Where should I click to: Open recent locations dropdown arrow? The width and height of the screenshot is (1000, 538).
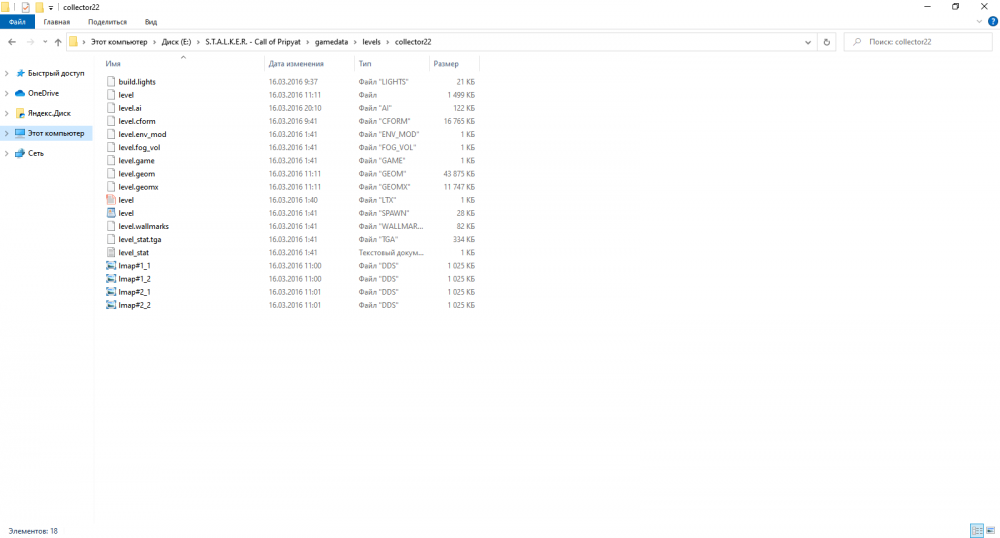pos(45,42)
